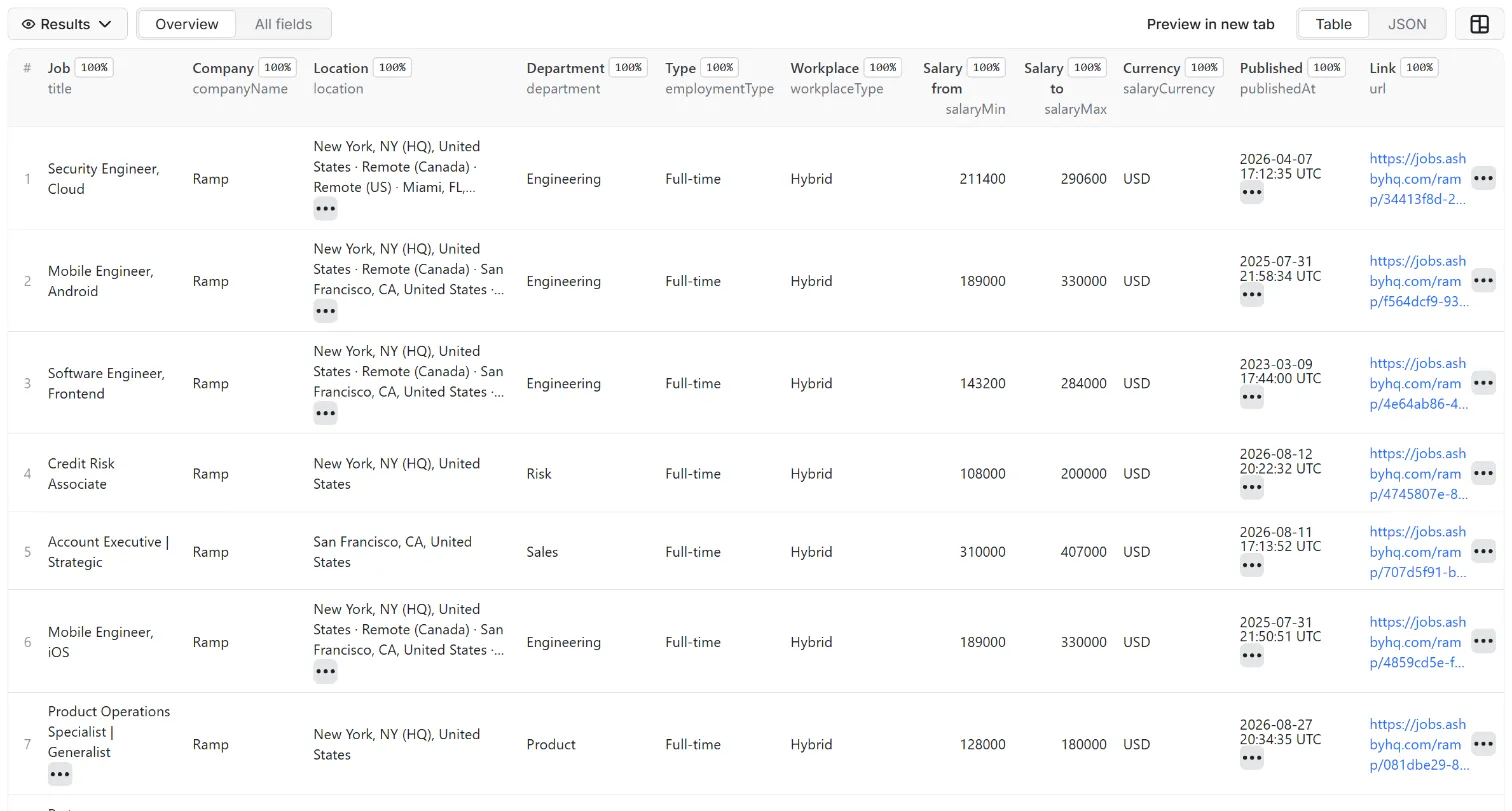The width and height of the screenshot is (1512, 811).
Task: Expand location for Mobile Engineer, iOS row
Action: (325, 671)
